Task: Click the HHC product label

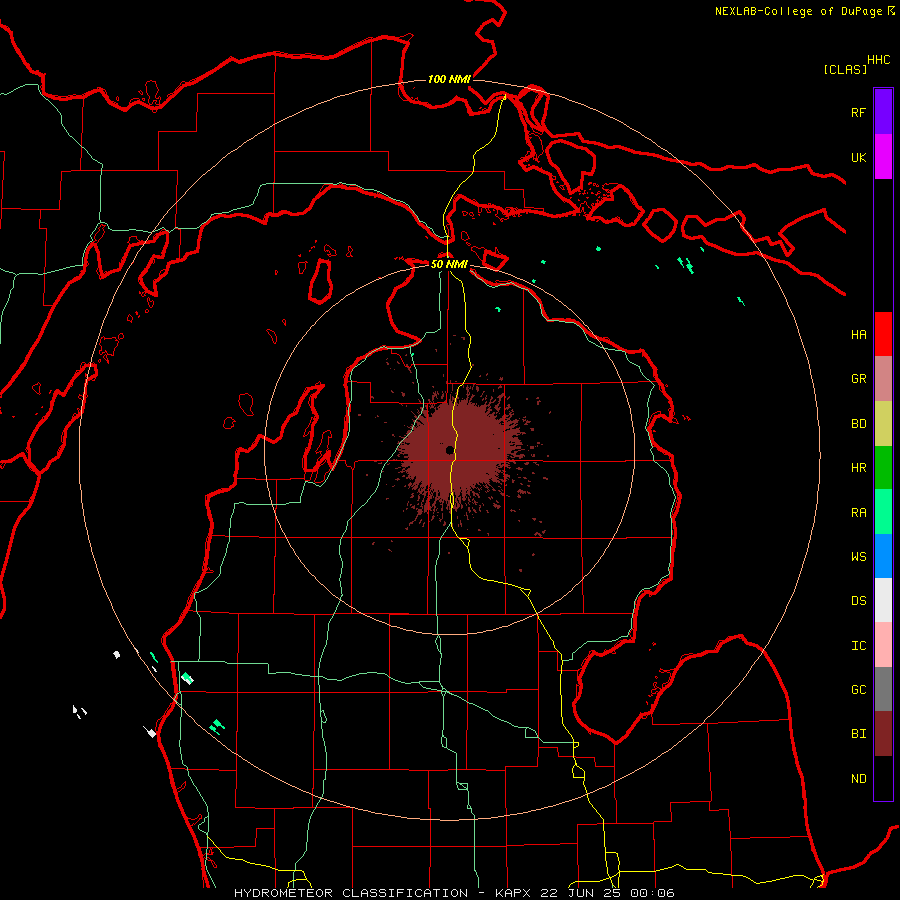Action: [878, 60]
